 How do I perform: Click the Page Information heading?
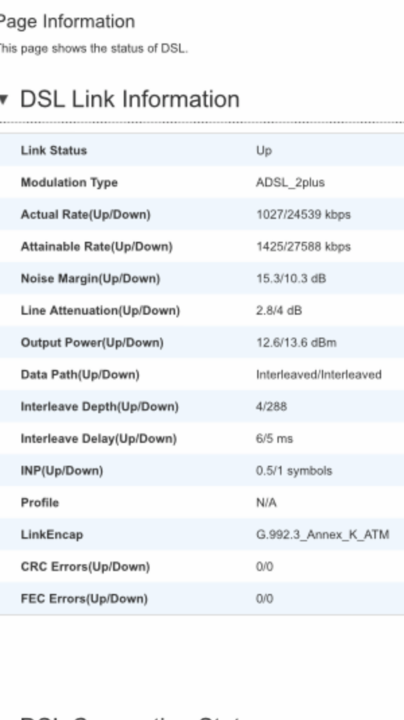click(x=67, y=22)
